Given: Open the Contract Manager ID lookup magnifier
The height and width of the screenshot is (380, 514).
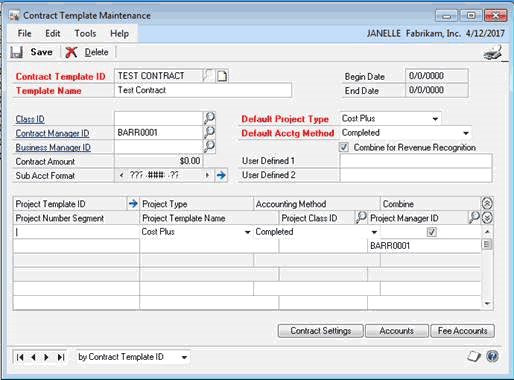Looking at the screenshot, I should (209, 132).
